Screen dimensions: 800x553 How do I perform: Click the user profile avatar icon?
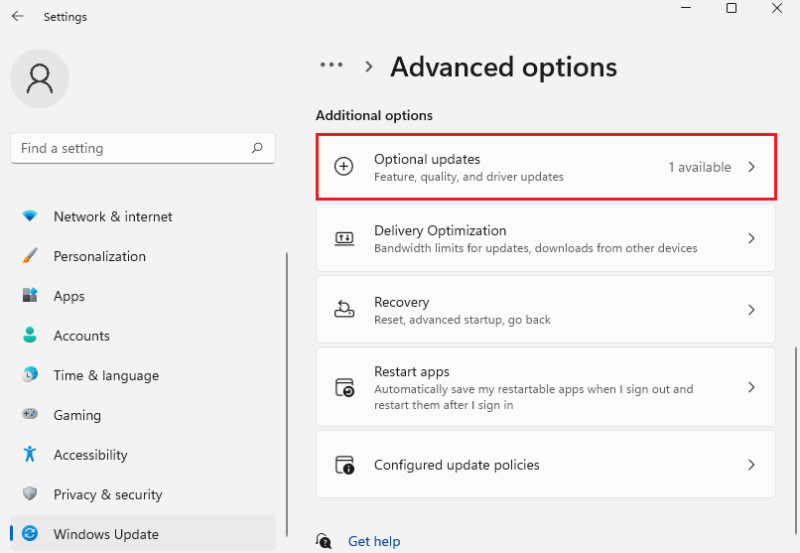40,79
